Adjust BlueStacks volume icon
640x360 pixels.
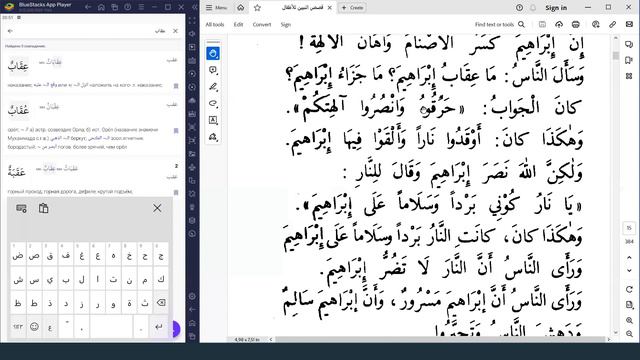pyautogui.click(x=192, y=34)
